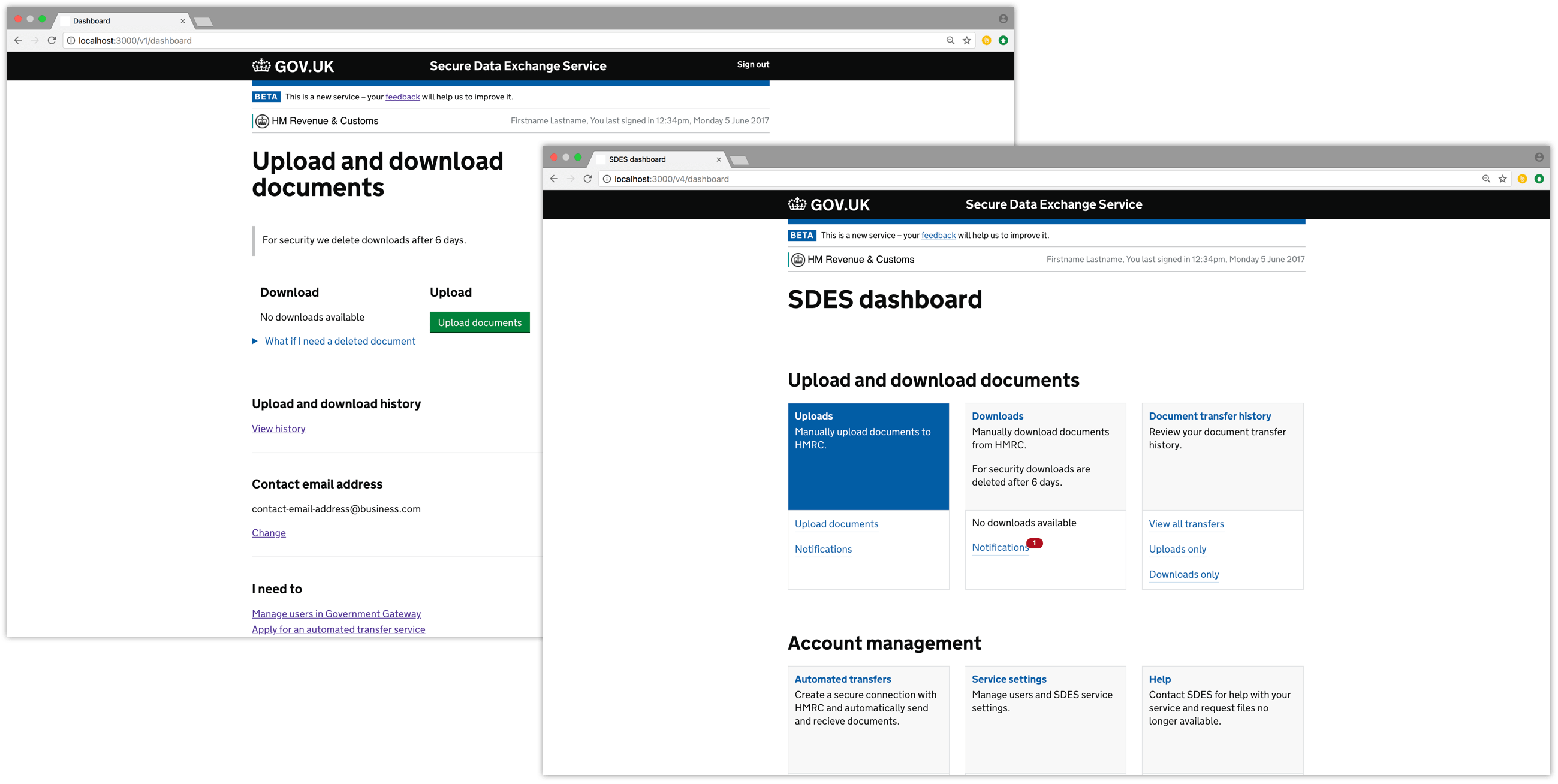Click Upload documents link under Uploads card

tap(836, 524)
